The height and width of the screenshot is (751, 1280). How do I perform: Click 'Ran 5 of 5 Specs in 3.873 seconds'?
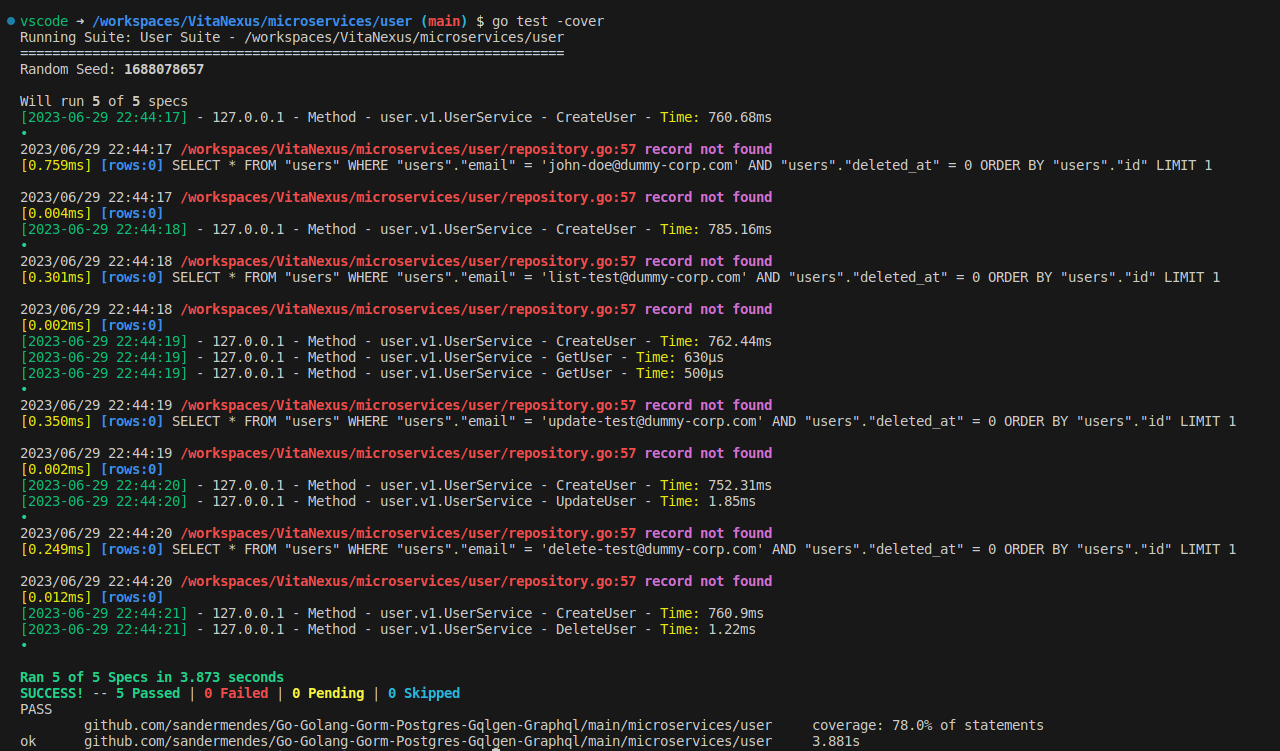[x=152, y=677]
